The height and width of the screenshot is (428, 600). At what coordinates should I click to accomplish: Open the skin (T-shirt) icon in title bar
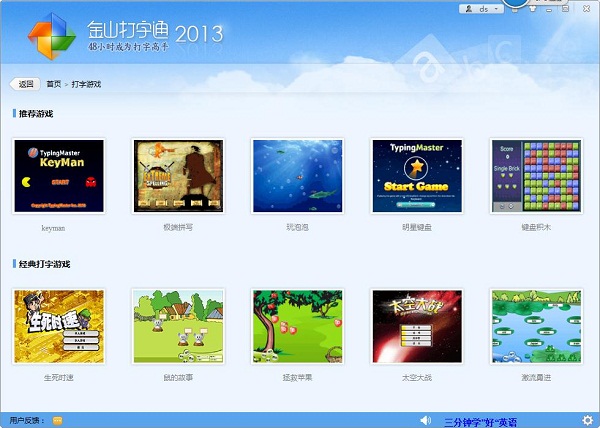532,8
